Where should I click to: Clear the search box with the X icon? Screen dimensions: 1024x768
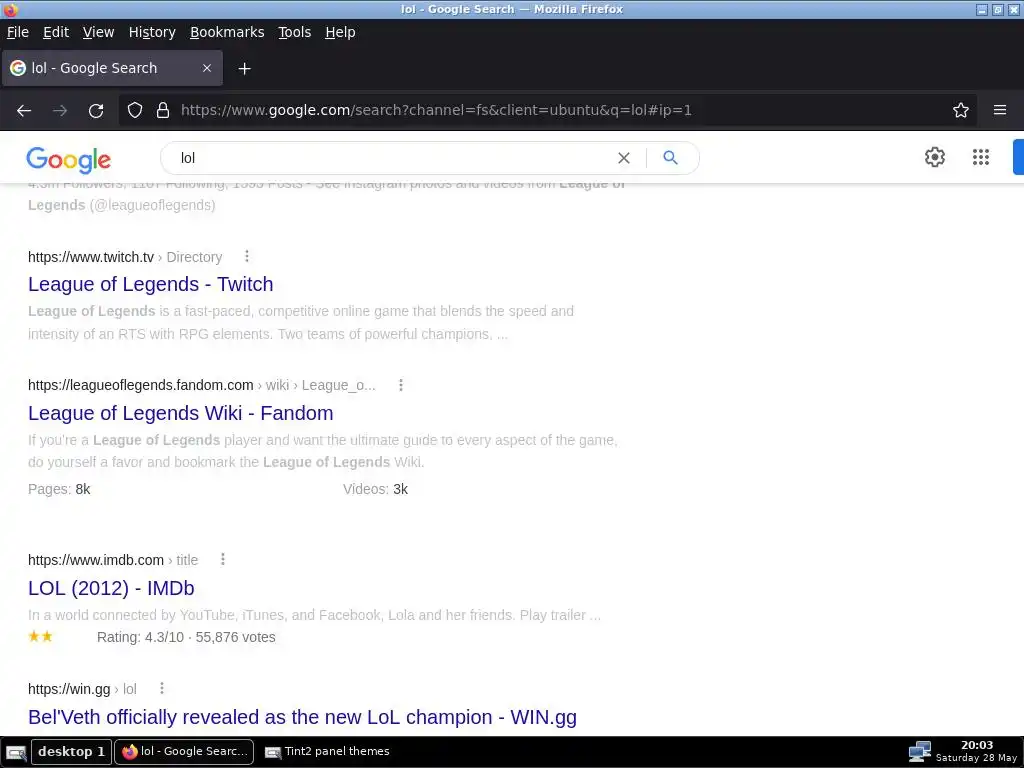pyautogui.click(x=624, y=158)
